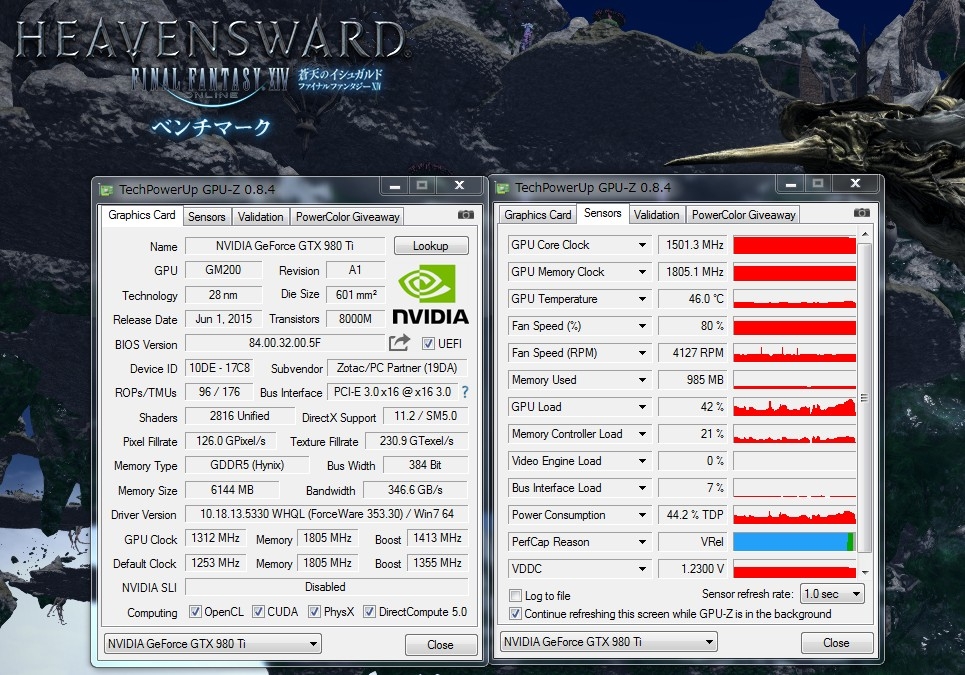Click GPU-Z title icon in left window
Image resolution: width=965 pixels, height=675 pixels.
tap(106, 190)
